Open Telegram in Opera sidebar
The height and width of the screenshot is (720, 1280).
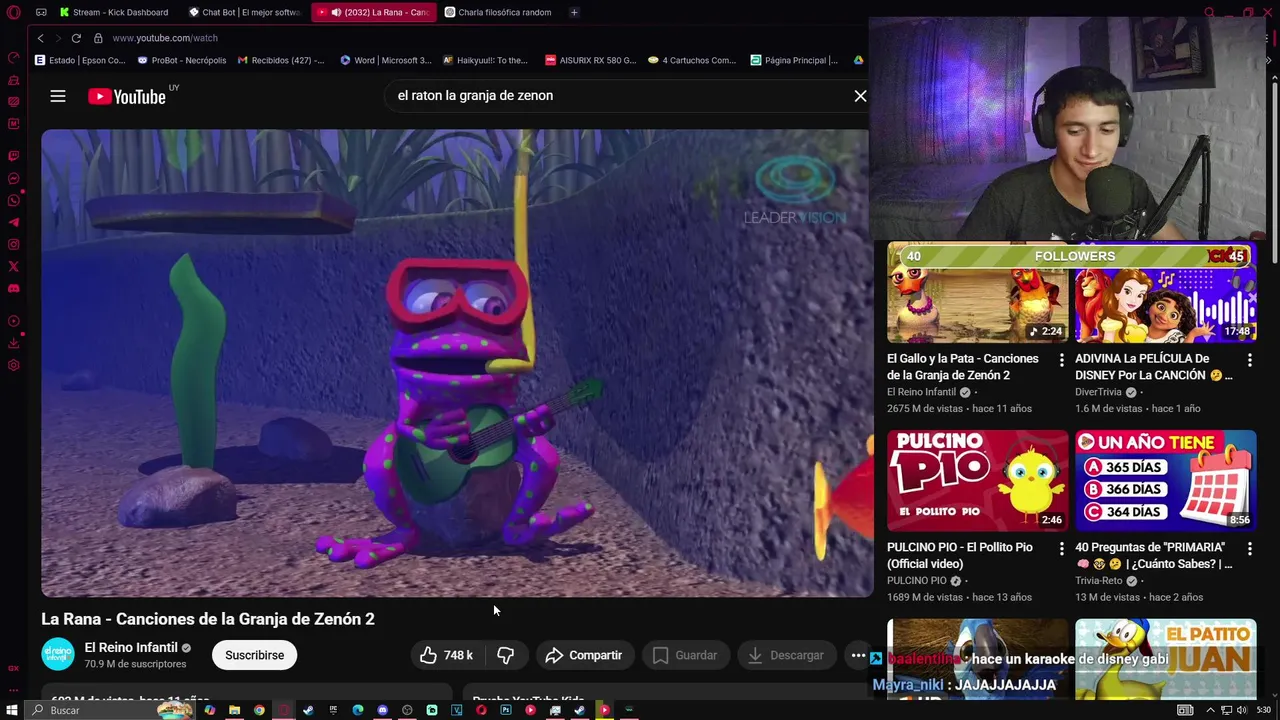click(x=13, y=223)
